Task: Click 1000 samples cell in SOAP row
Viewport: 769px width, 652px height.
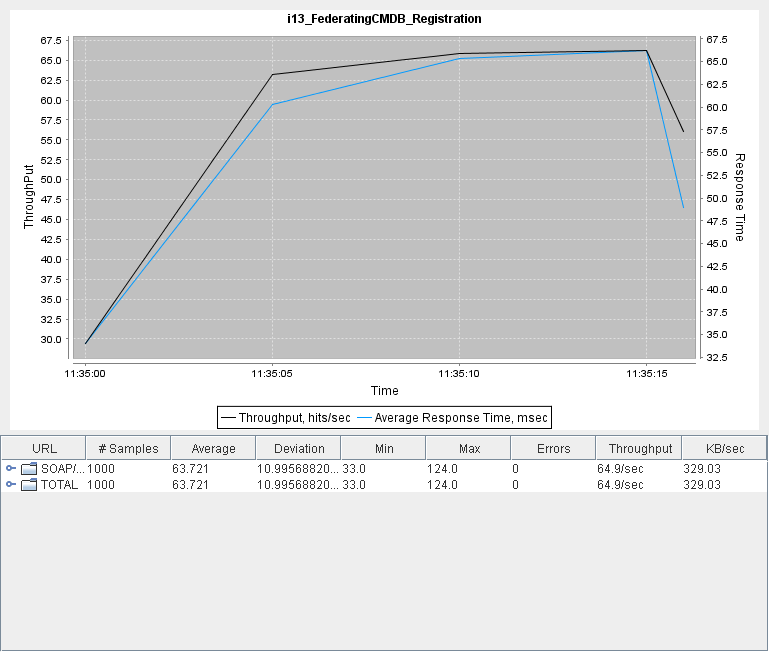Action: click(101, 469)
